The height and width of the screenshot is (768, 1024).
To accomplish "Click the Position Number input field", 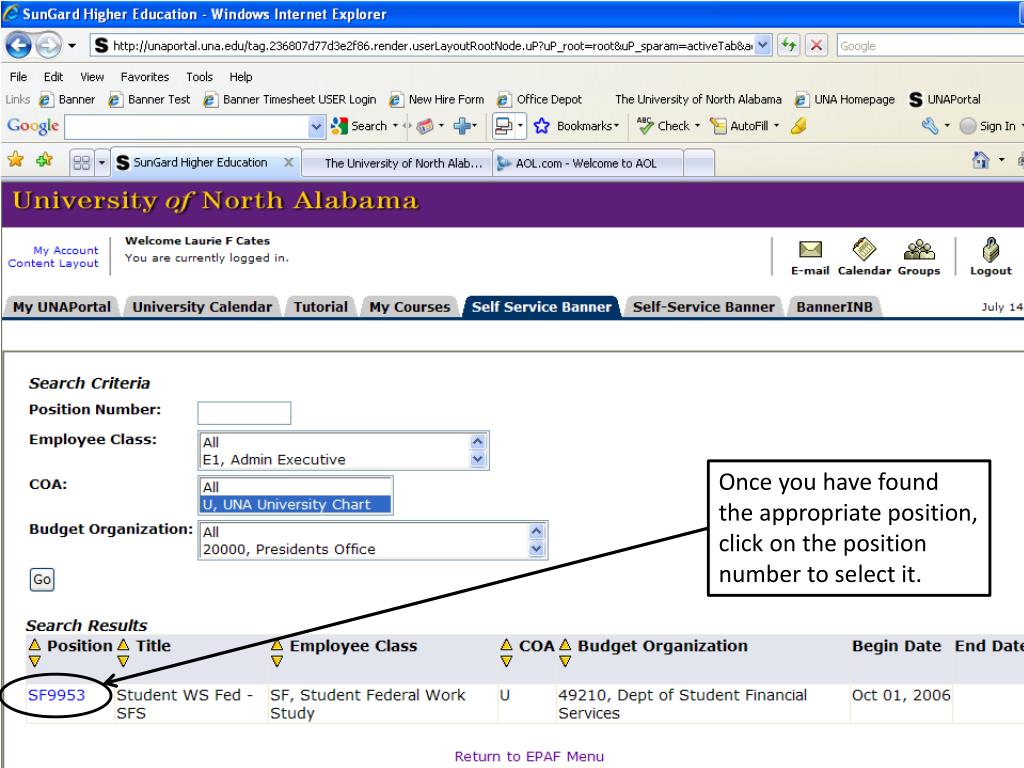I will [244, 413].
